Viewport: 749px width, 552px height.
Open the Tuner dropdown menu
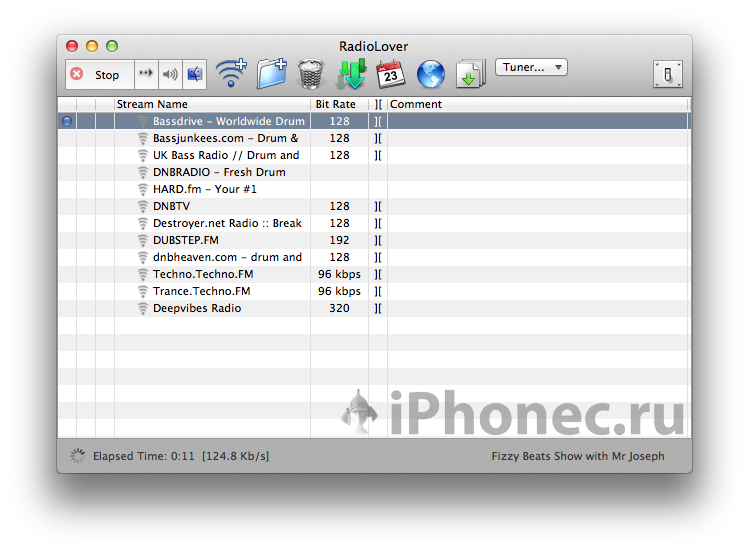pyautogui.click(x=531, y=67)
